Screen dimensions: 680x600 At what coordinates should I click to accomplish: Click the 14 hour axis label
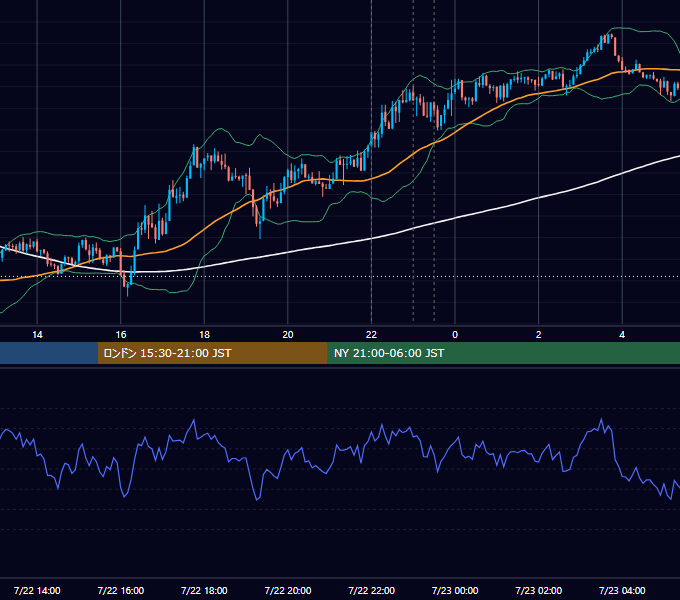click(37, 335)
